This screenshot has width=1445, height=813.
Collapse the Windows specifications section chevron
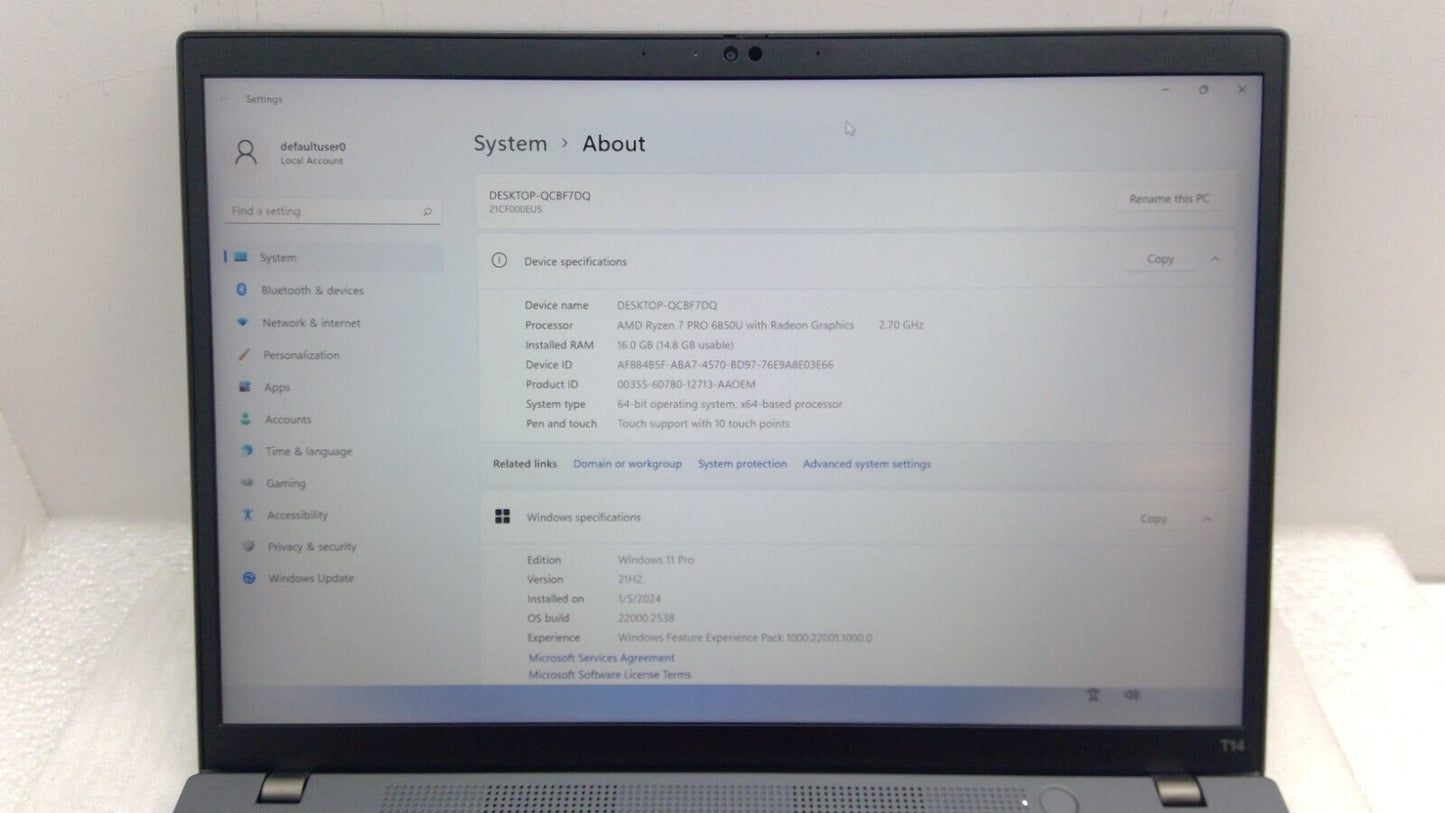[1207, 519]
